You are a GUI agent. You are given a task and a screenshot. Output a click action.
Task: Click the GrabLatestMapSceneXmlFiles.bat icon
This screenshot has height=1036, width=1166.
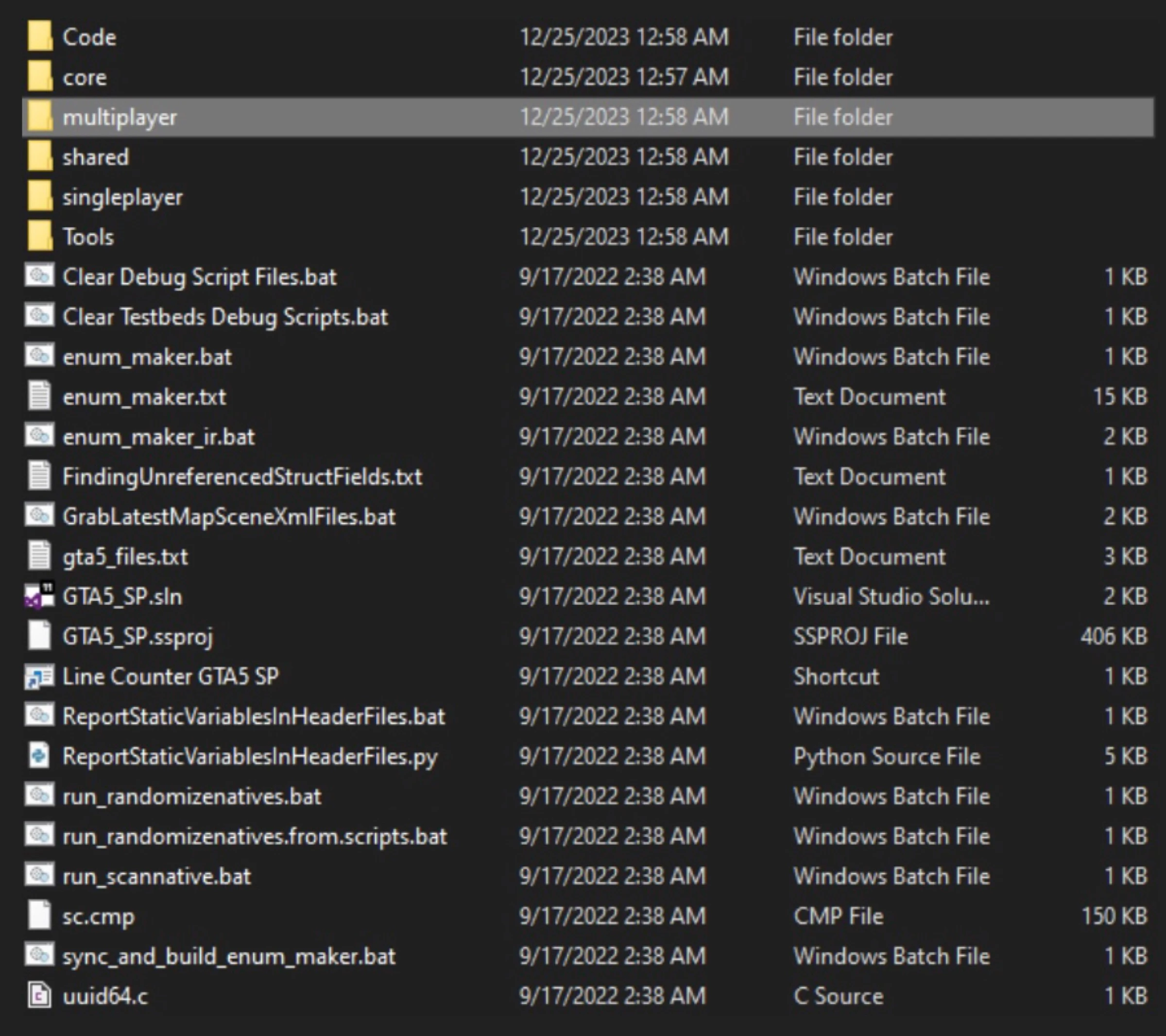tap(39, 515)
